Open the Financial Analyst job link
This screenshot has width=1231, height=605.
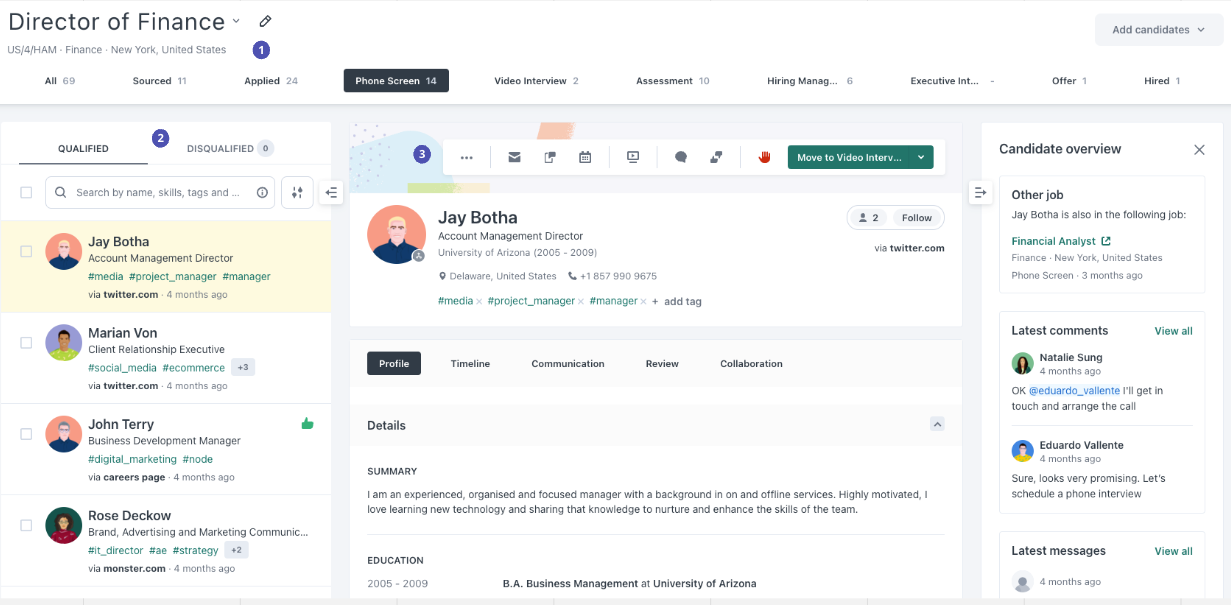[x=1054, y=240]
